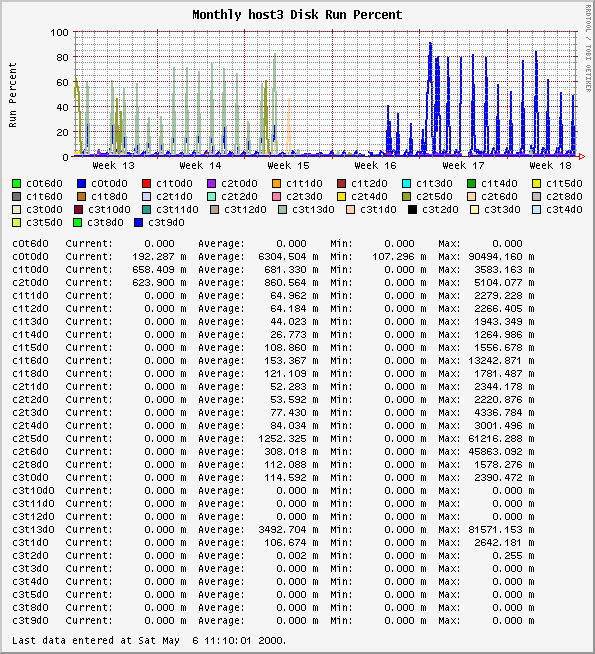Click the c3t0d0 legend swatch
Image resolution: width=595 pixels, height=654 pixels.
point(17,209)
